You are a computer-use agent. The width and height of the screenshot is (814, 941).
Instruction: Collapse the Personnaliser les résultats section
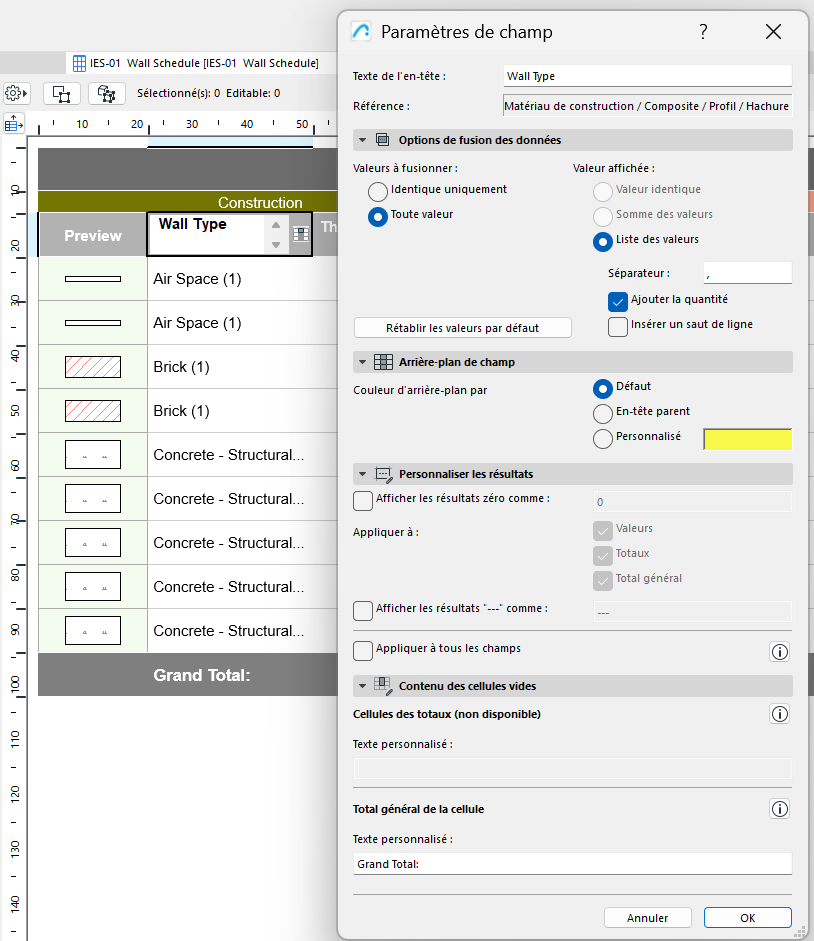[x=362, y=474]
